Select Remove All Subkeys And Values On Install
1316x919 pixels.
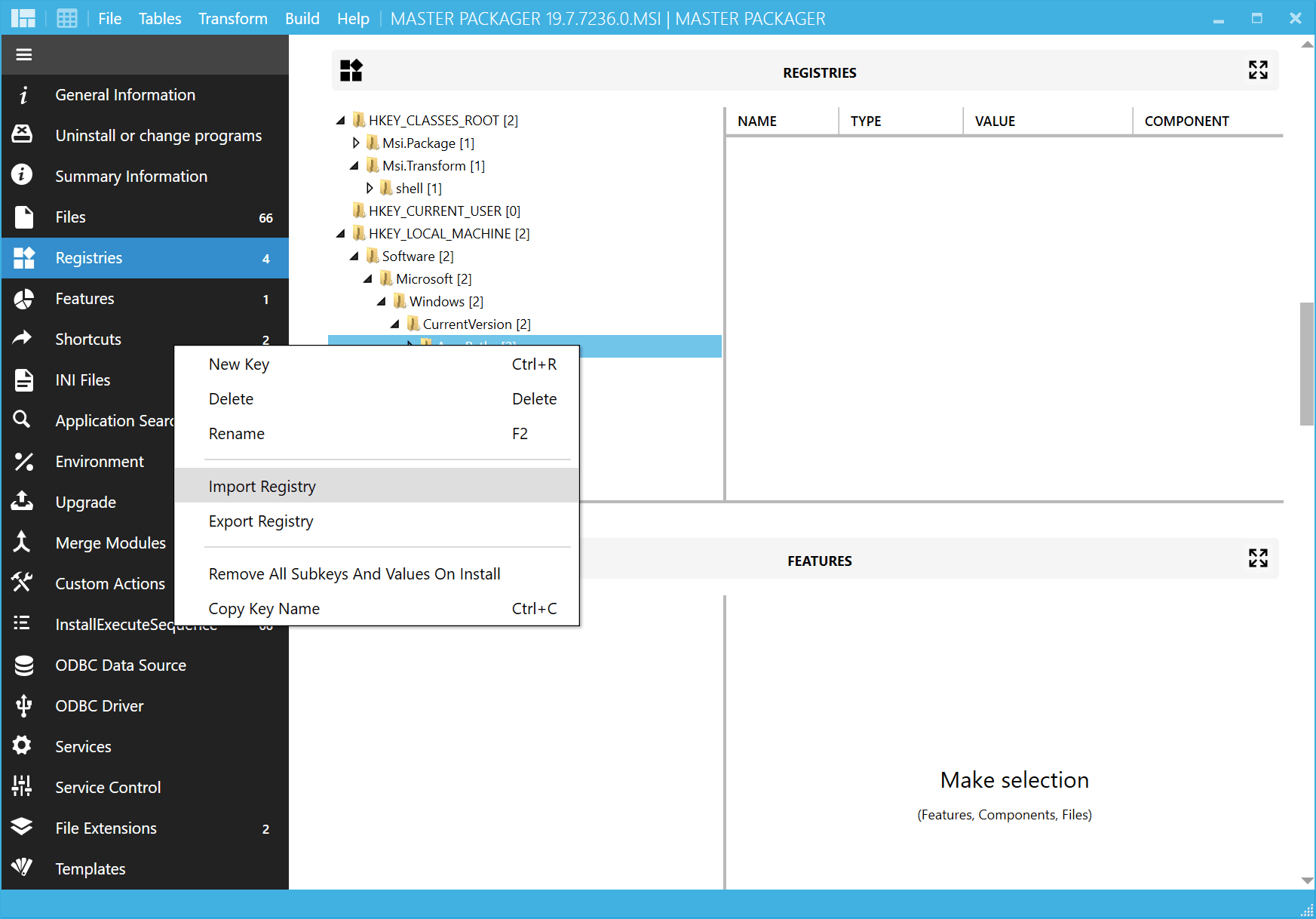coord(354,574)
